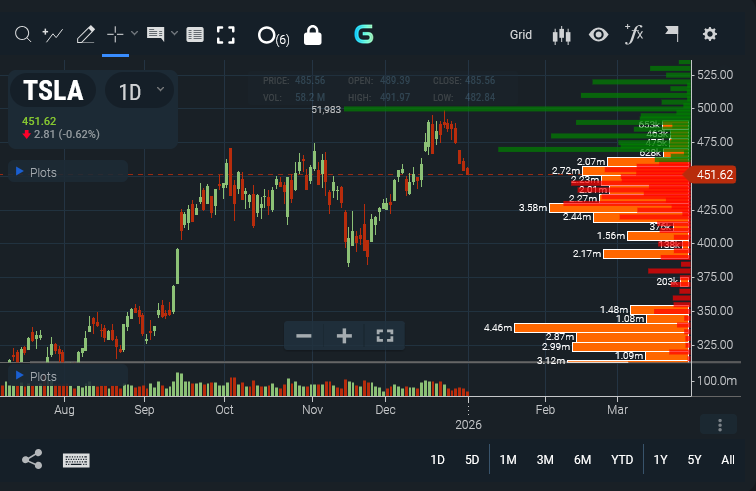The height and width of the screenshot is (491, 756).
Task: Expand the volume pane Plots panel
Action: tap(37, 376)
